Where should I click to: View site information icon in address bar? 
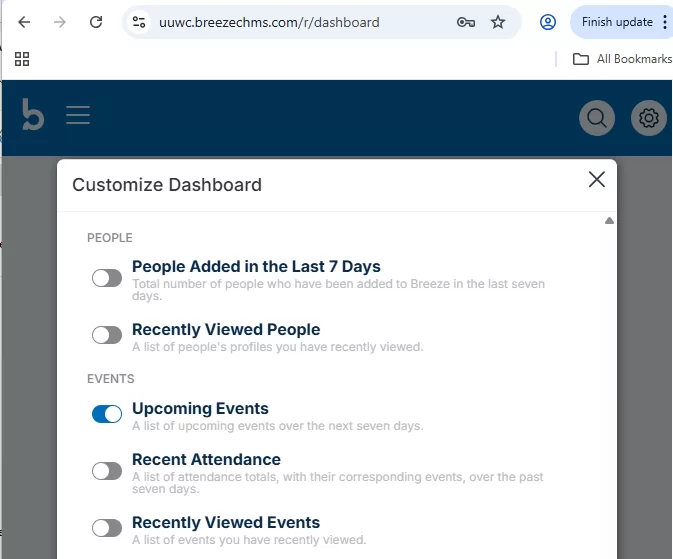click(139, 22)
